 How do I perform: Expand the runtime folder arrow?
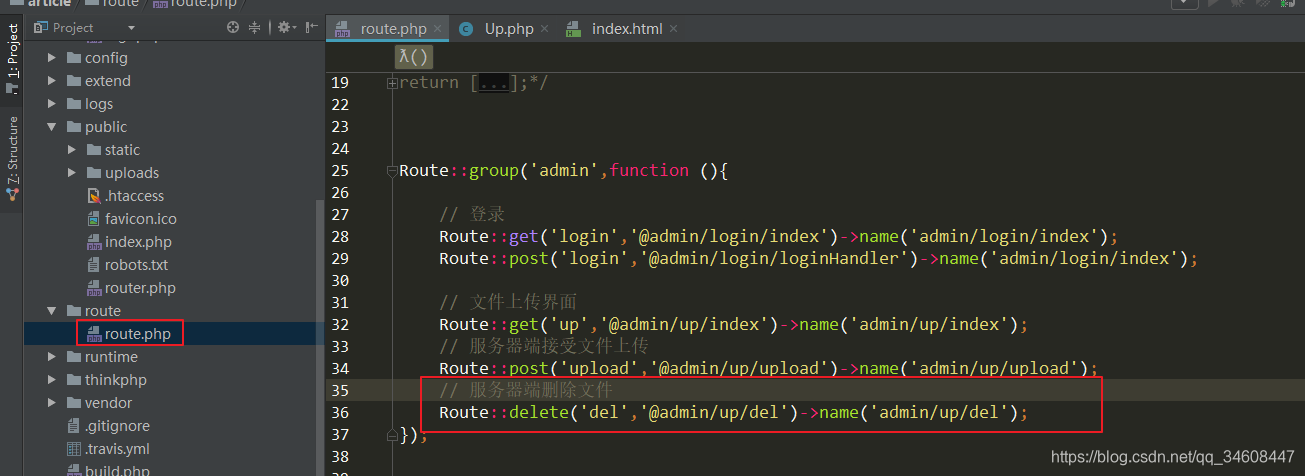[x=53, y=357]
